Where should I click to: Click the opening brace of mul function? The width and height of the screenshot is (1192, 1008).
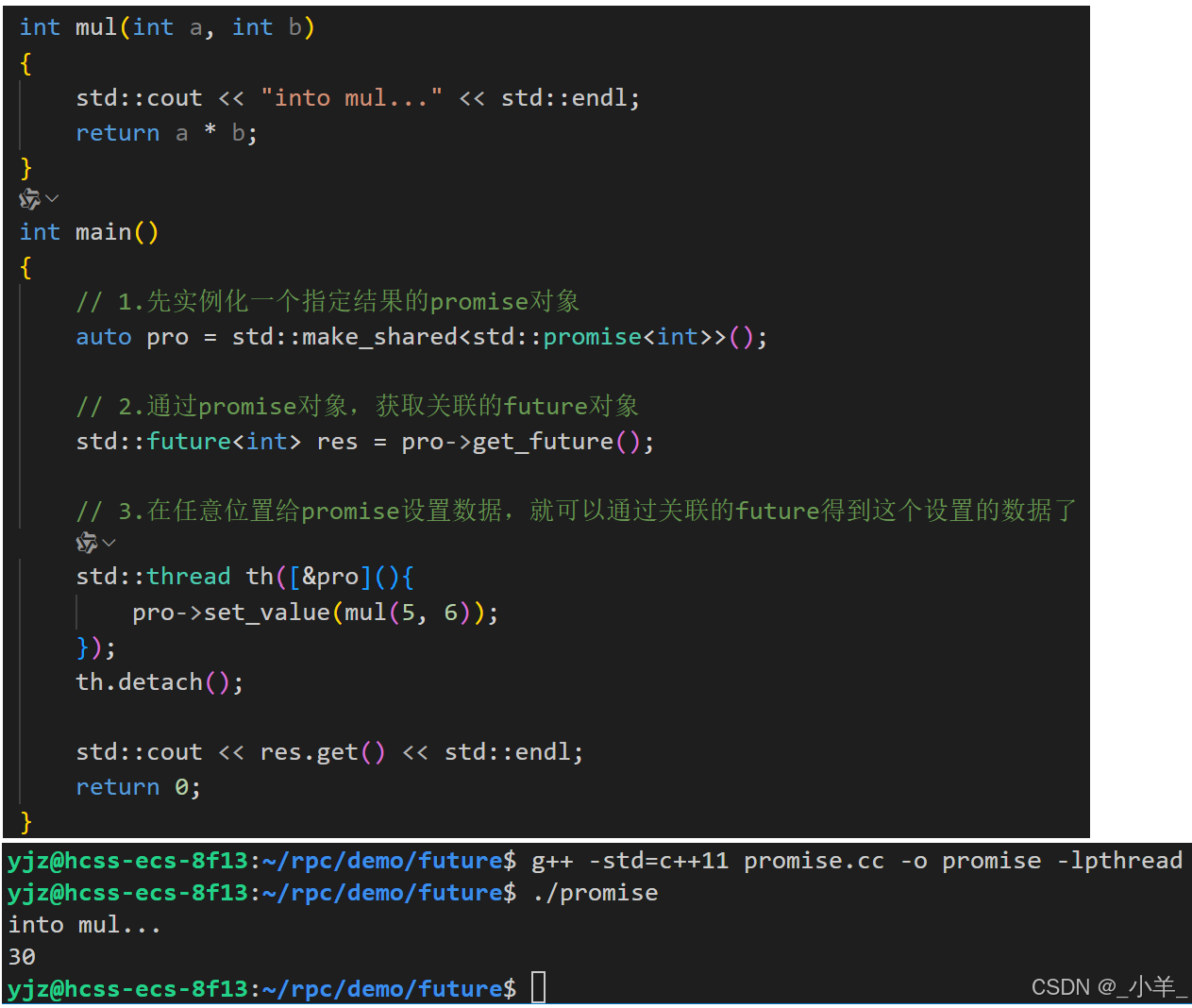(25, 63)
